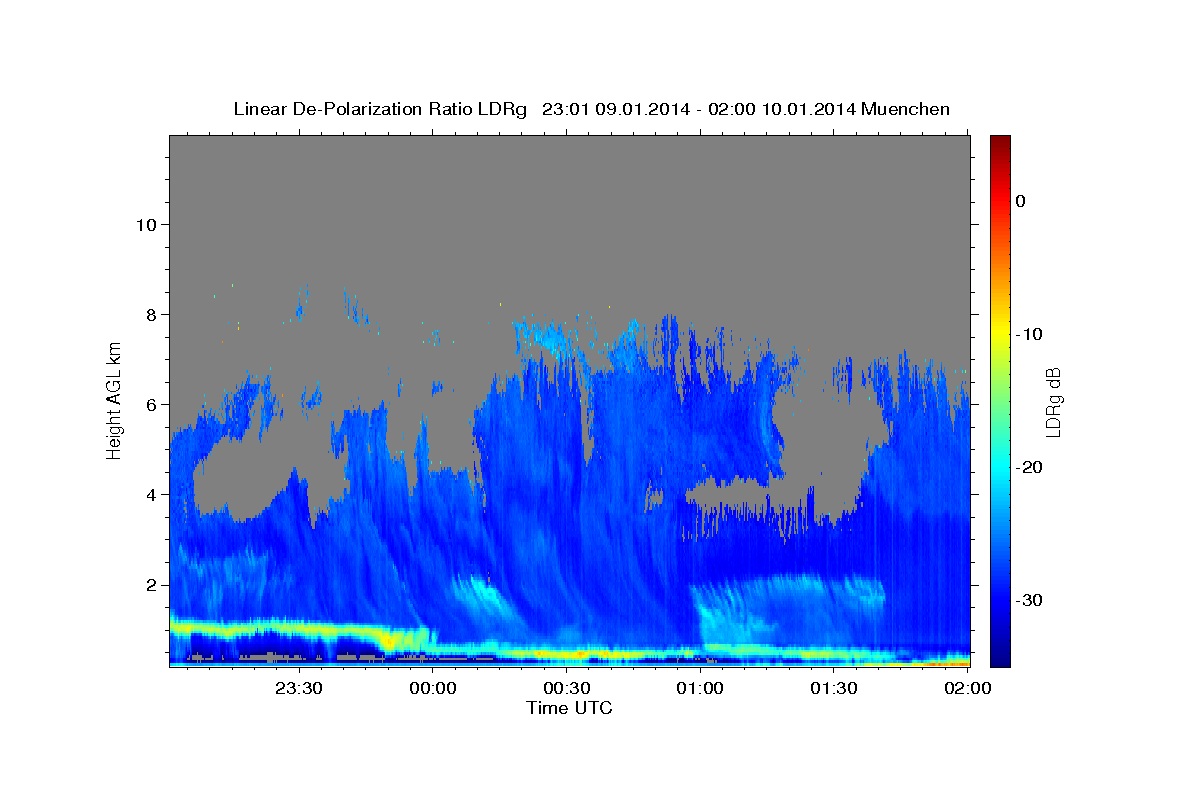Click the 'Time UTC' axis label

(x=569, y=708)
